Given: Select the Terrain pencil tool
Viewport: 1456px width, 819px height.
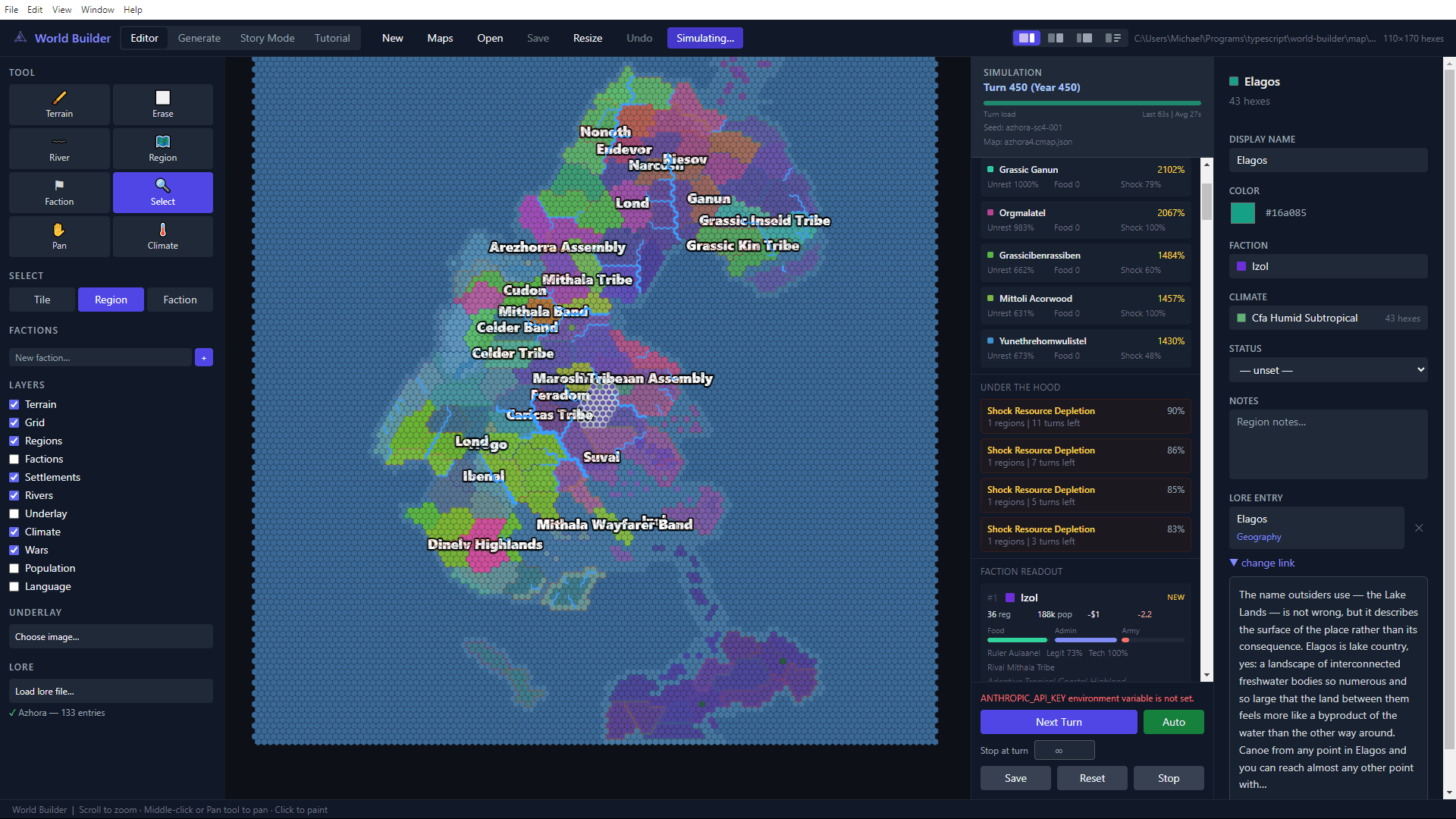Looking at the screenshot, I should [x=59, y=105].
